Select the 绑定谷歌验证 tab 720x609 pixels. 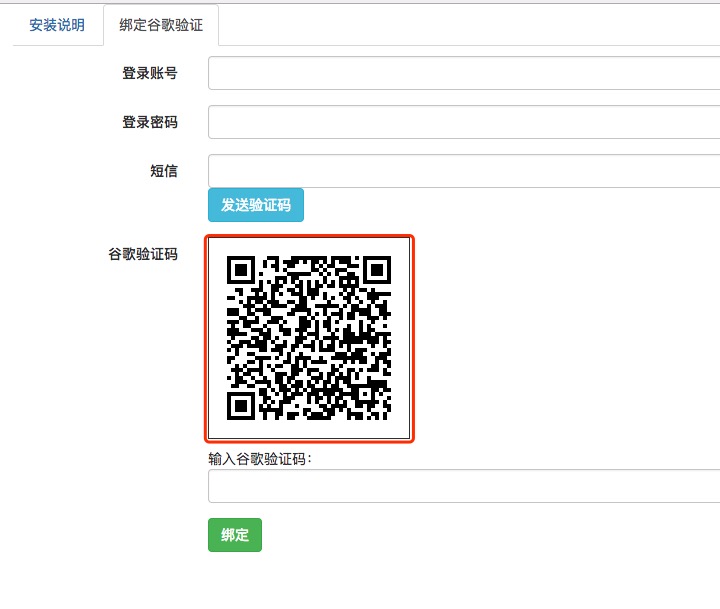pos(161,25)
